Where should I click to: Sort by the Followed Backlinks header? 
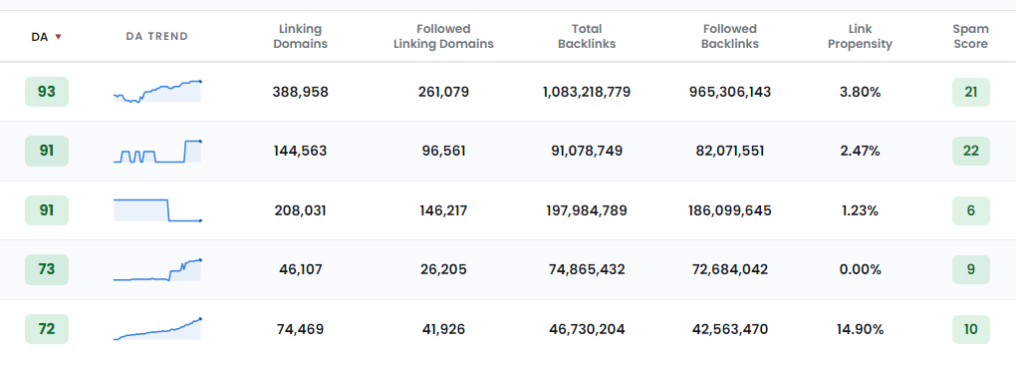click(729, 37)
